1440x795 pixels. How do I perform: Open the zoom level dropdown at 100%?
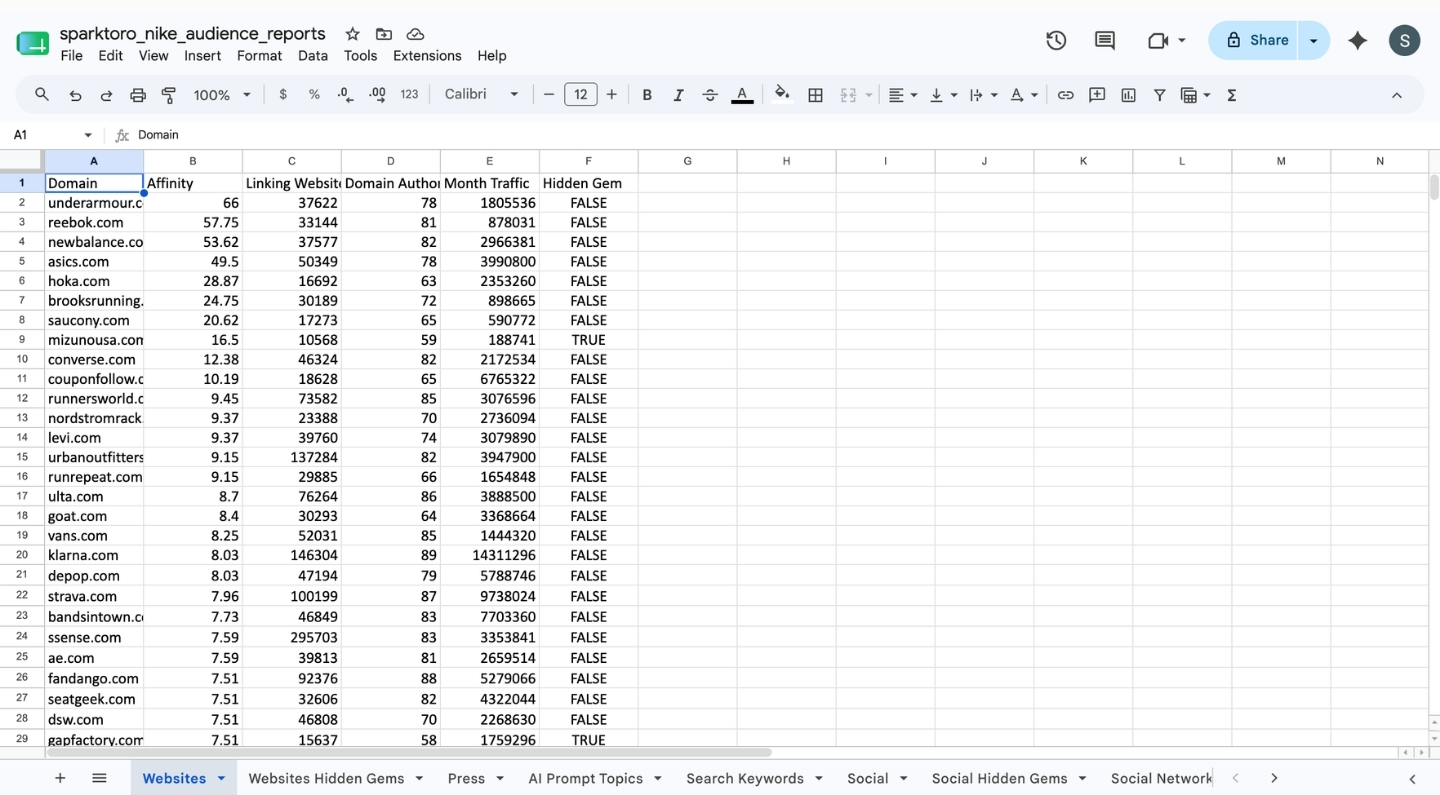pos(221,95)
